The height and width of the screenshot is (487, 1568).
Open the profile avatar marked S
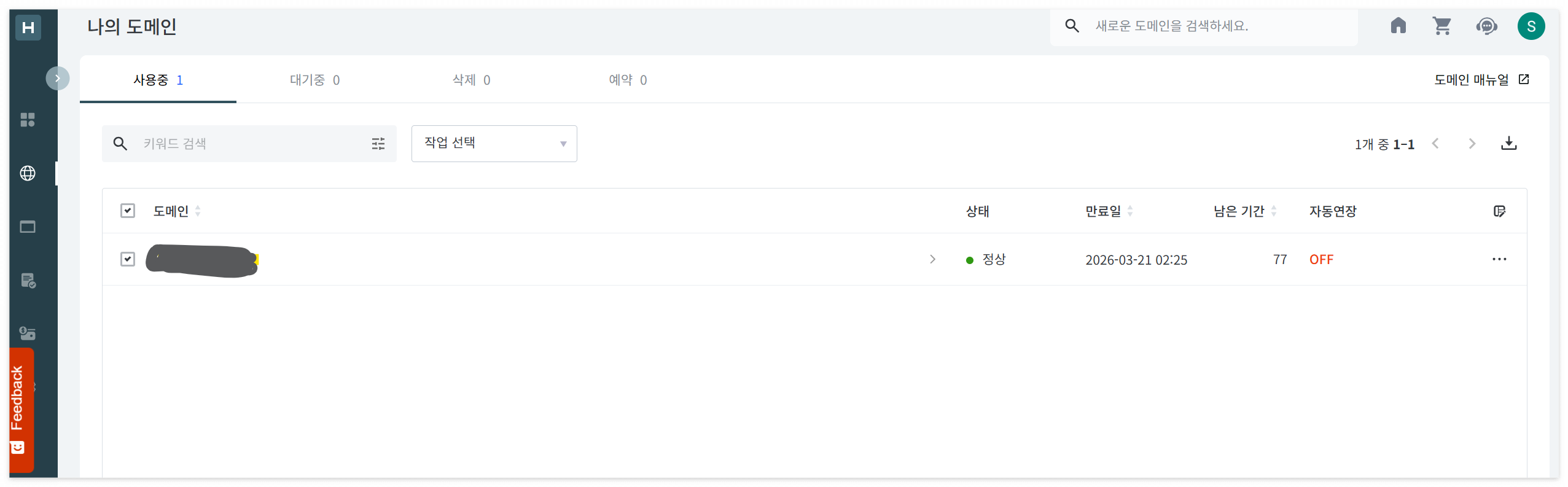pyautogui.click(x=1532, y=26)
